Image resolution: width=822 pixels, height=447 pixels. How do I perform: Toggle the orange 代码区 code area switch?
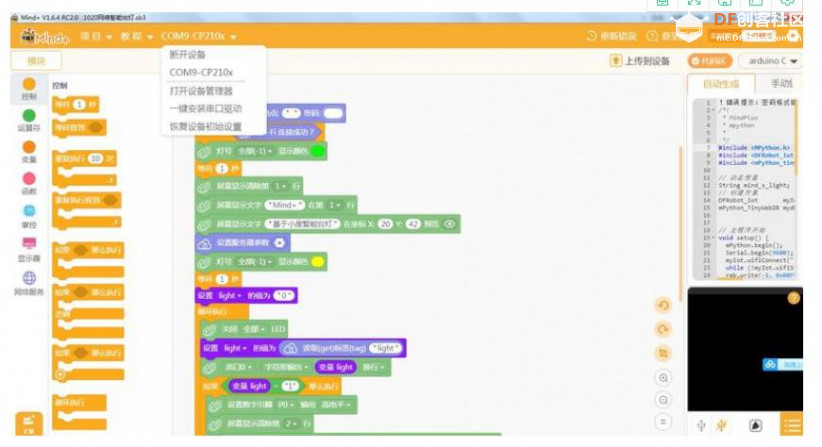click(x=710, y=61)
